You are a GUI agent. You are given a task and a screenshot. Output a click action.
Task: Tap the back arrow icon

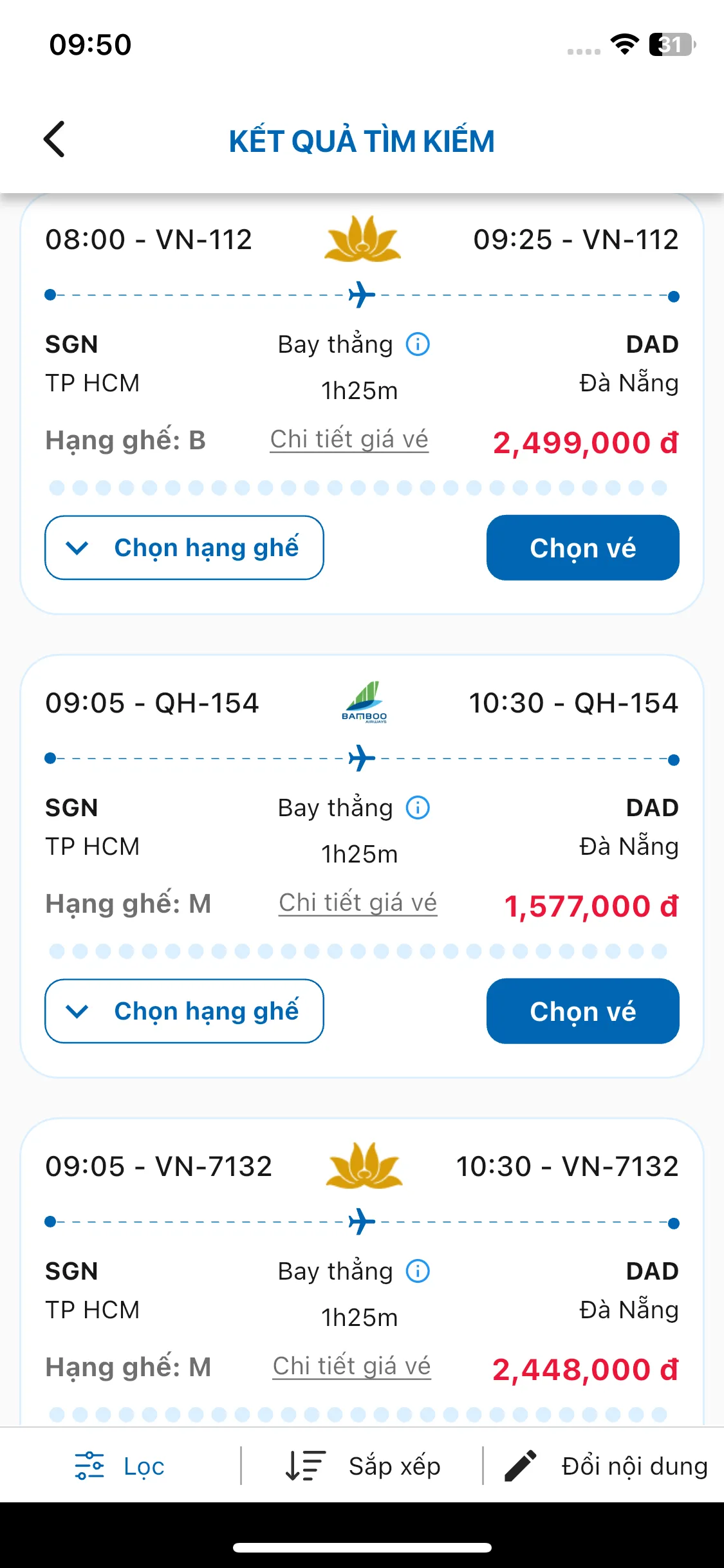click(54, 139)
